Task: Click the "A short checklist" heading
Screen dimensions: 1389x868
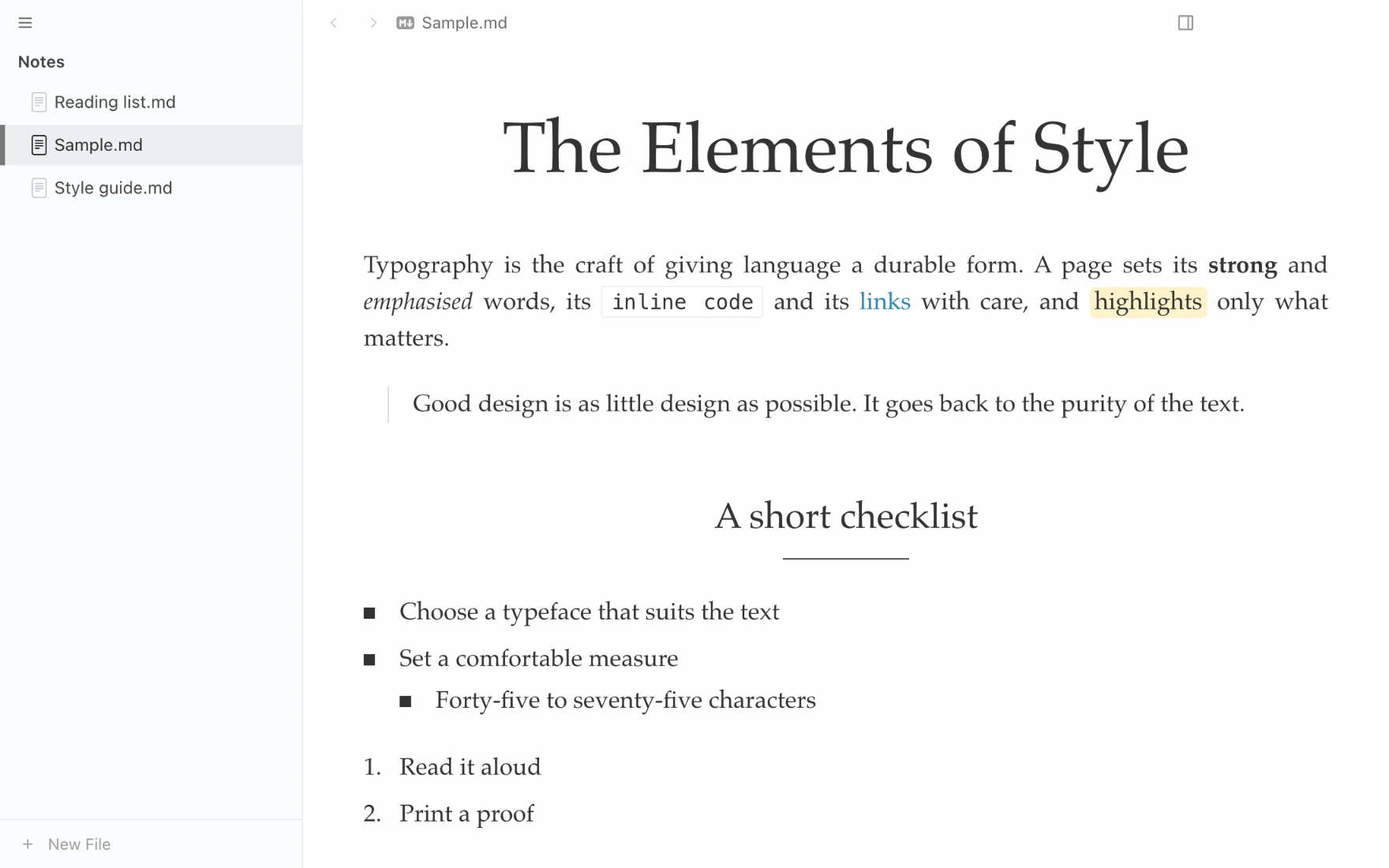Action: 846,516
